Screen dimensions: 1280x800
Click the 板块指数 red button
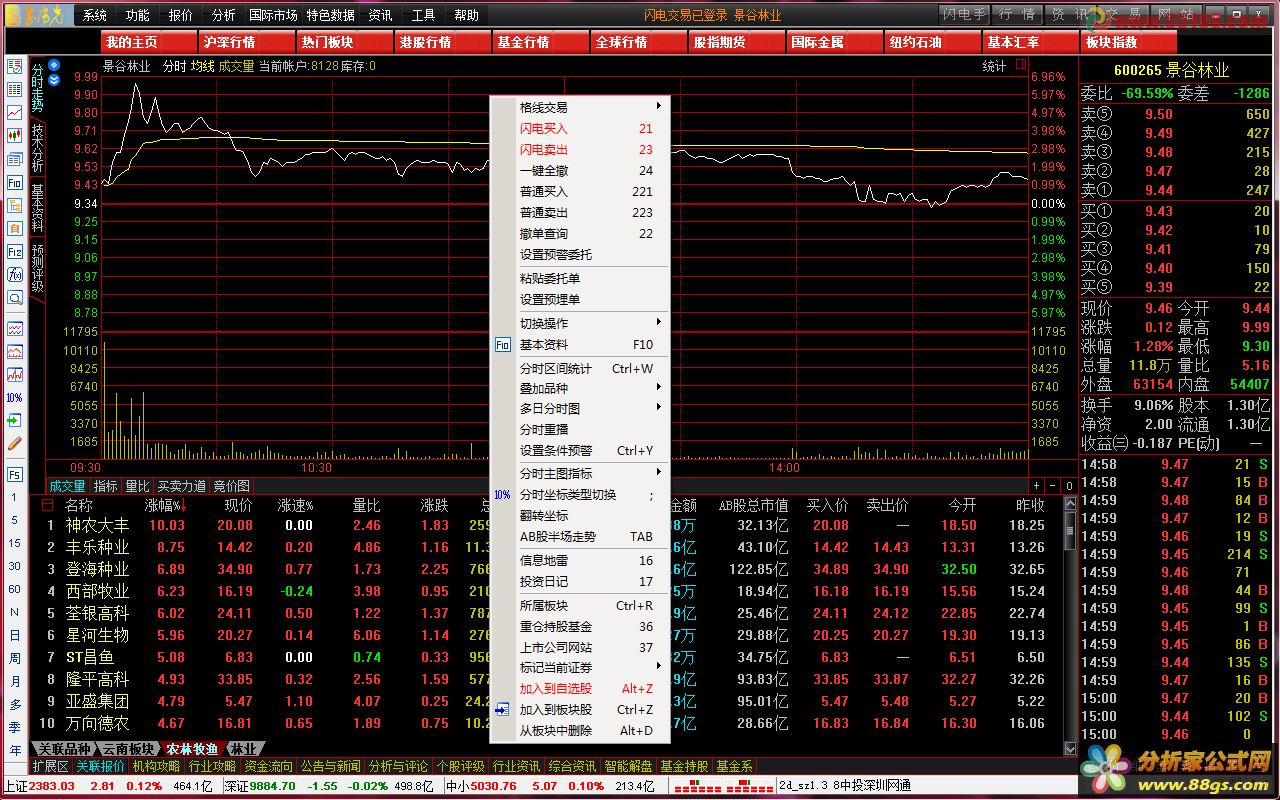click(x=1129, y=42)
